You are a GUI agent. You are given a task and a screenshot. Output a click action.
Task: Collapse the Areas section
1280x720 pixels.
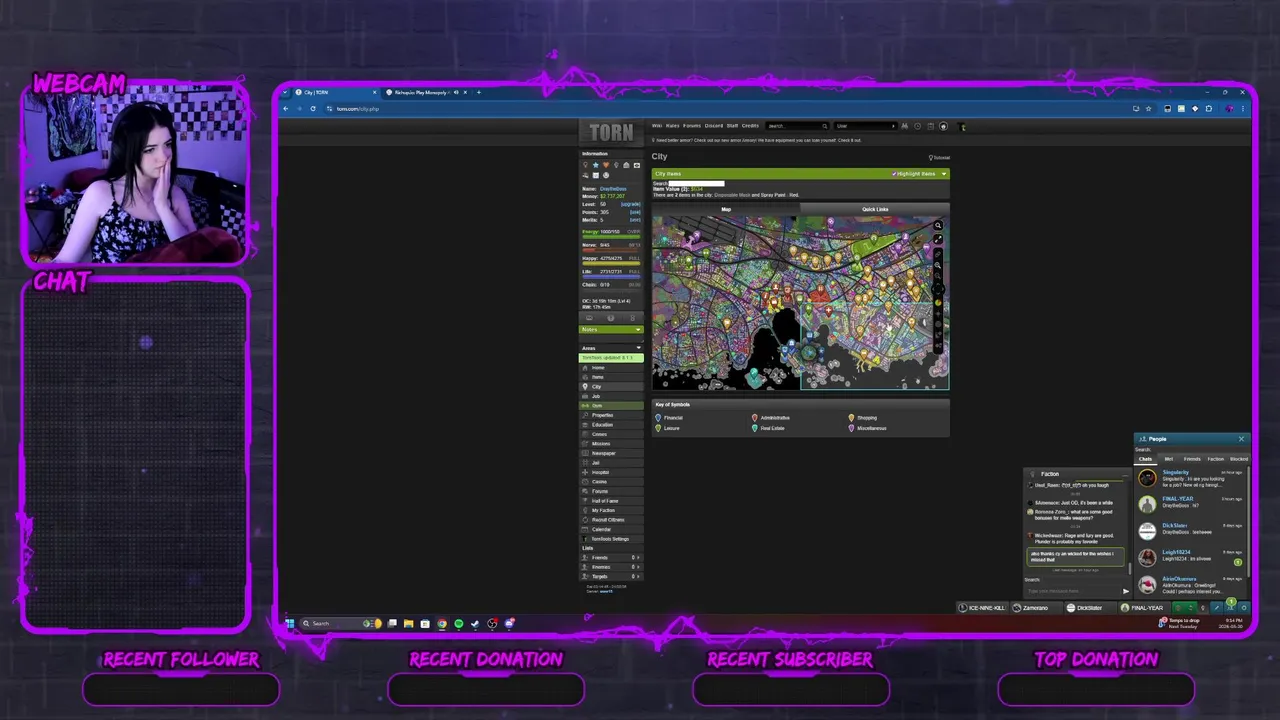(639, 348)
